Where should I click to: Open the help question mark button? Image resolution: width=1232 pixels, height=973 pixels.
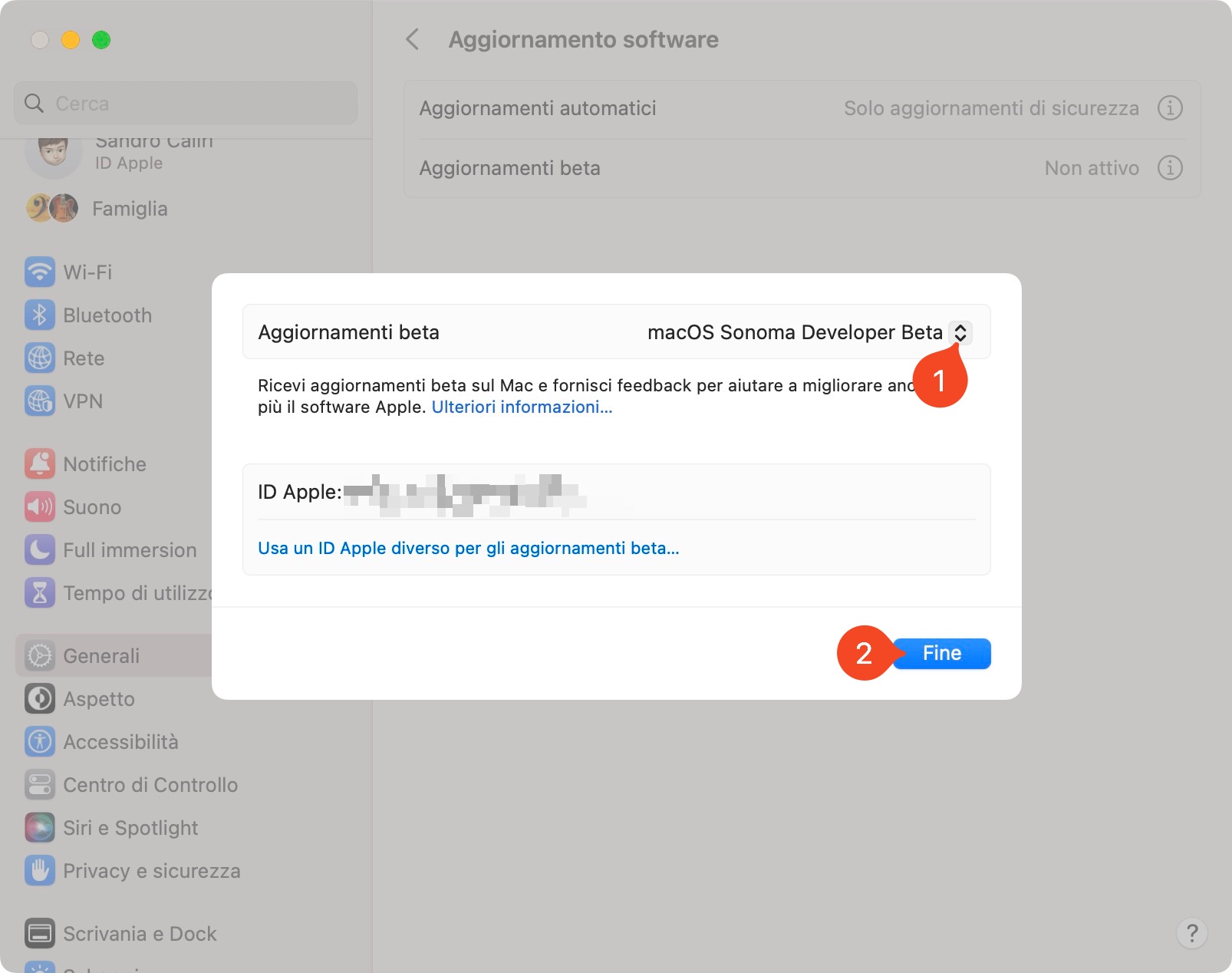pyautogui.click(x=1191, y=933)
